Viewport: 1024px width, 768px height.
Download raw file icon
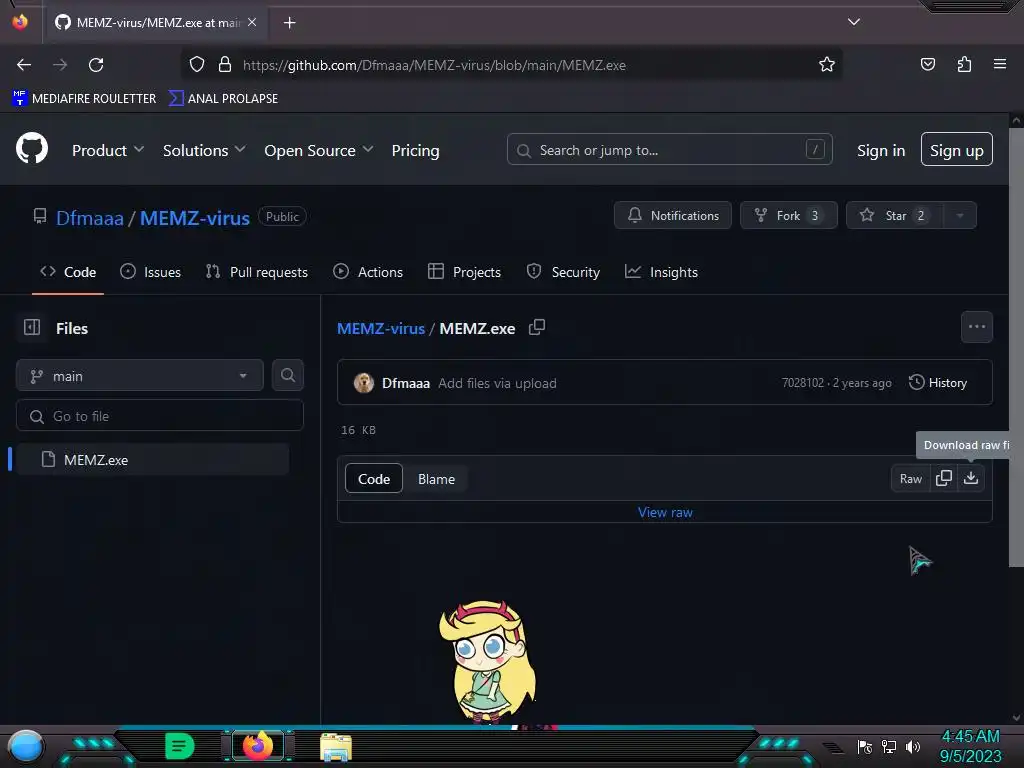pyautogui.click(x=971, y=479)
